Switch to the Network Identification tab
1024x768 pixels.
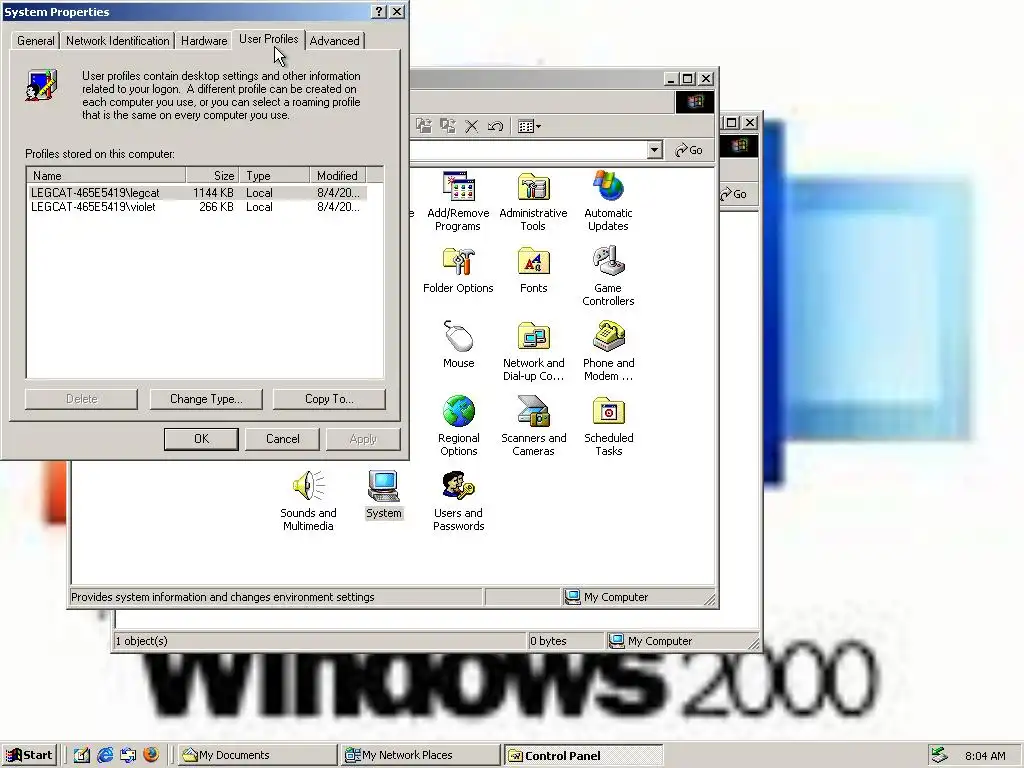tap(118, 40)
